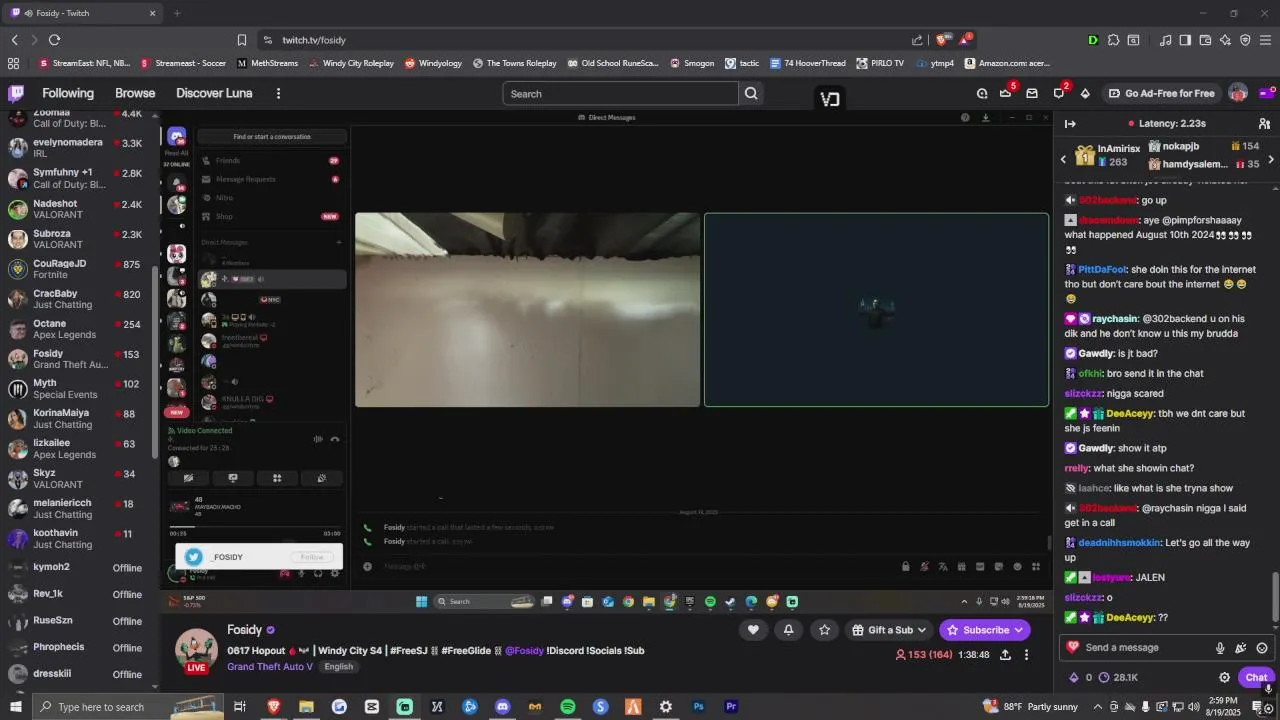
Task: Open Premiere Pro from the Windows taskbar
Action: [731, 706]
